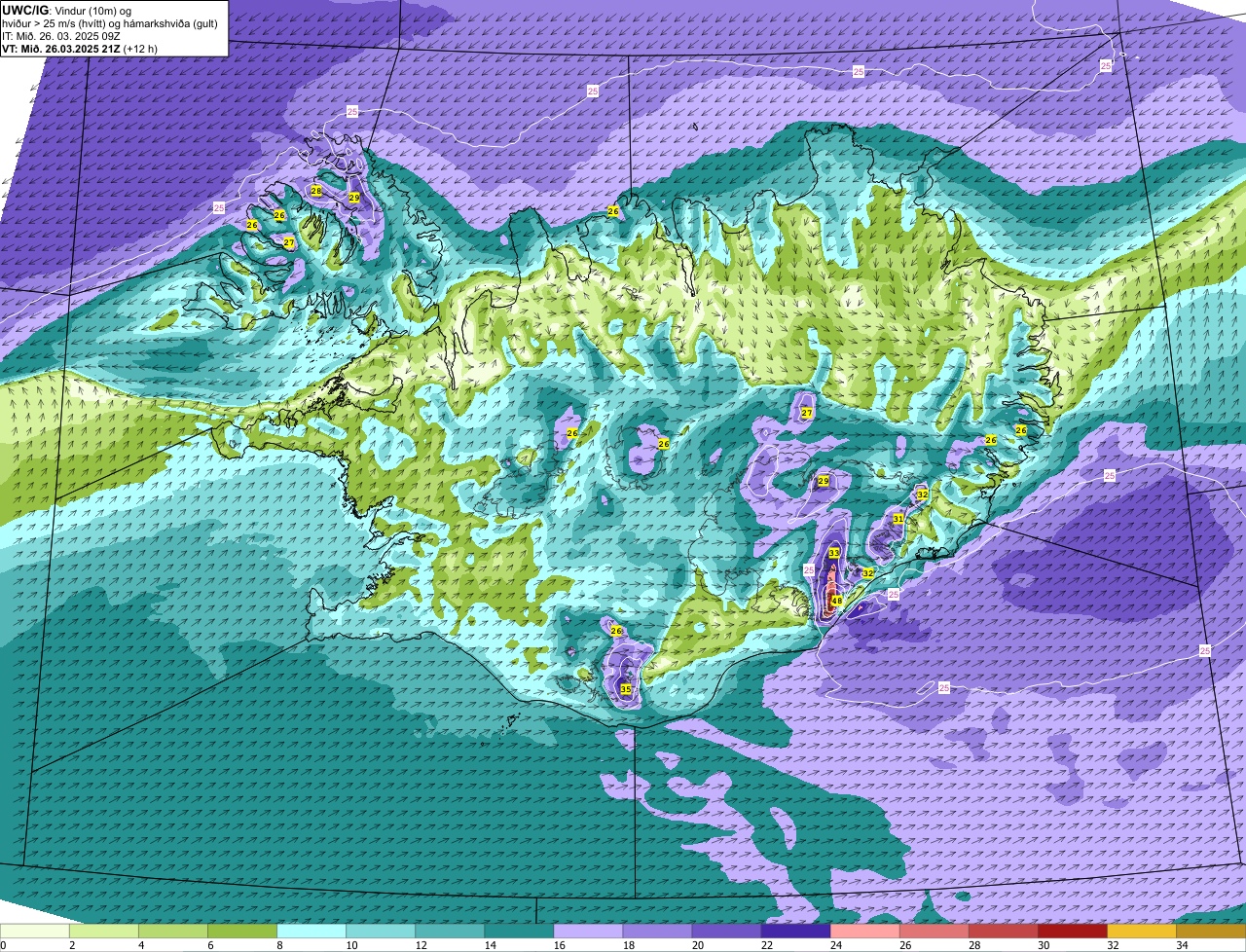This screenshot has width=1246, height=952.
Task: Click the legend scale number '20'
Action: pos(696,945)
